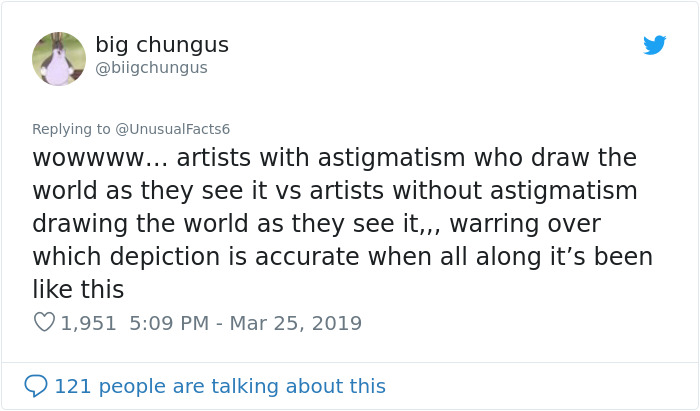
Task: Click the display name "big chungus"
Action: 162,45
